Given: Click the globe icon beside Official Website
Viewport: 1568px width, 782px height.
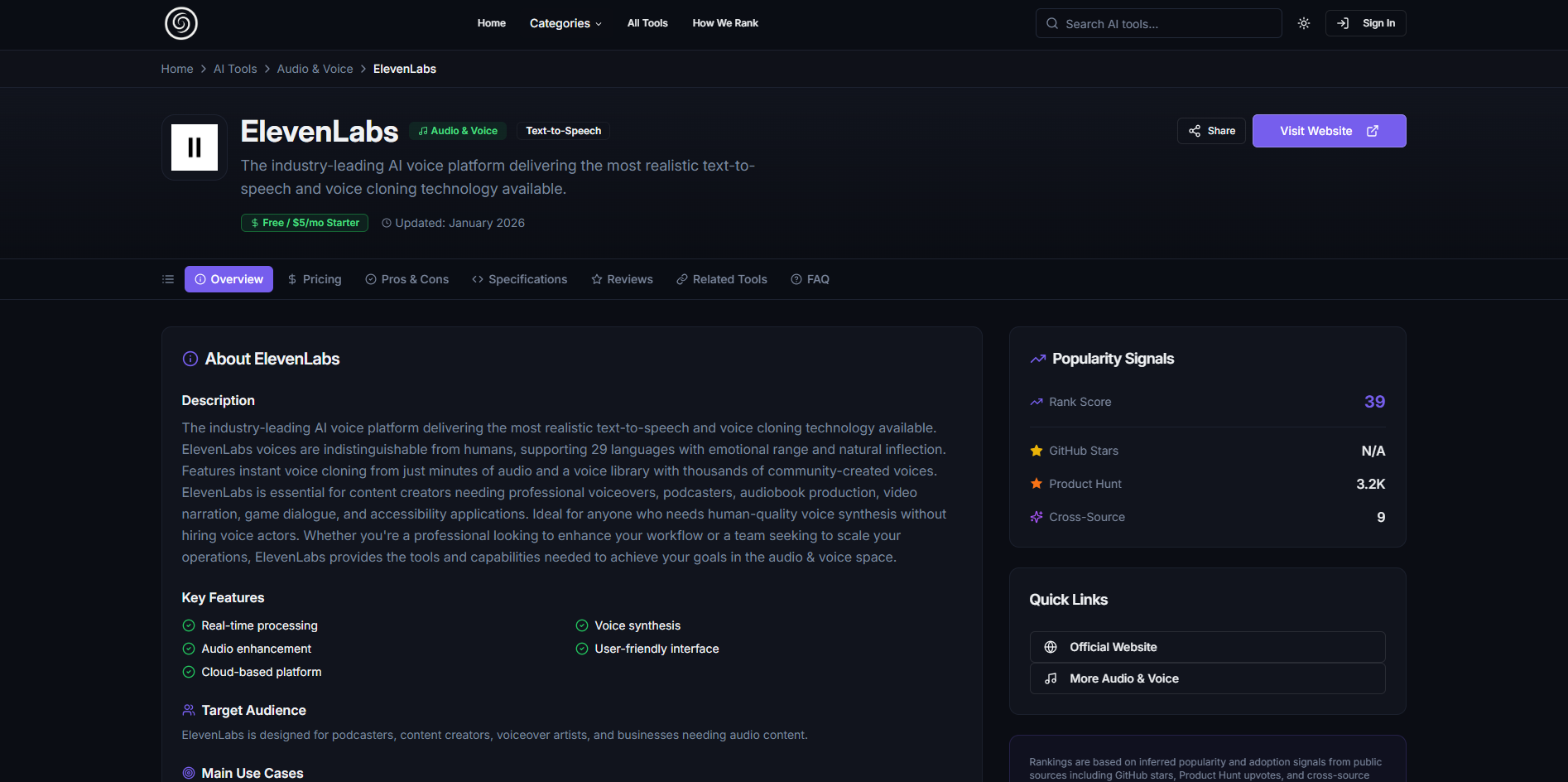Looking at the screenshot, I should (1051, 646).
